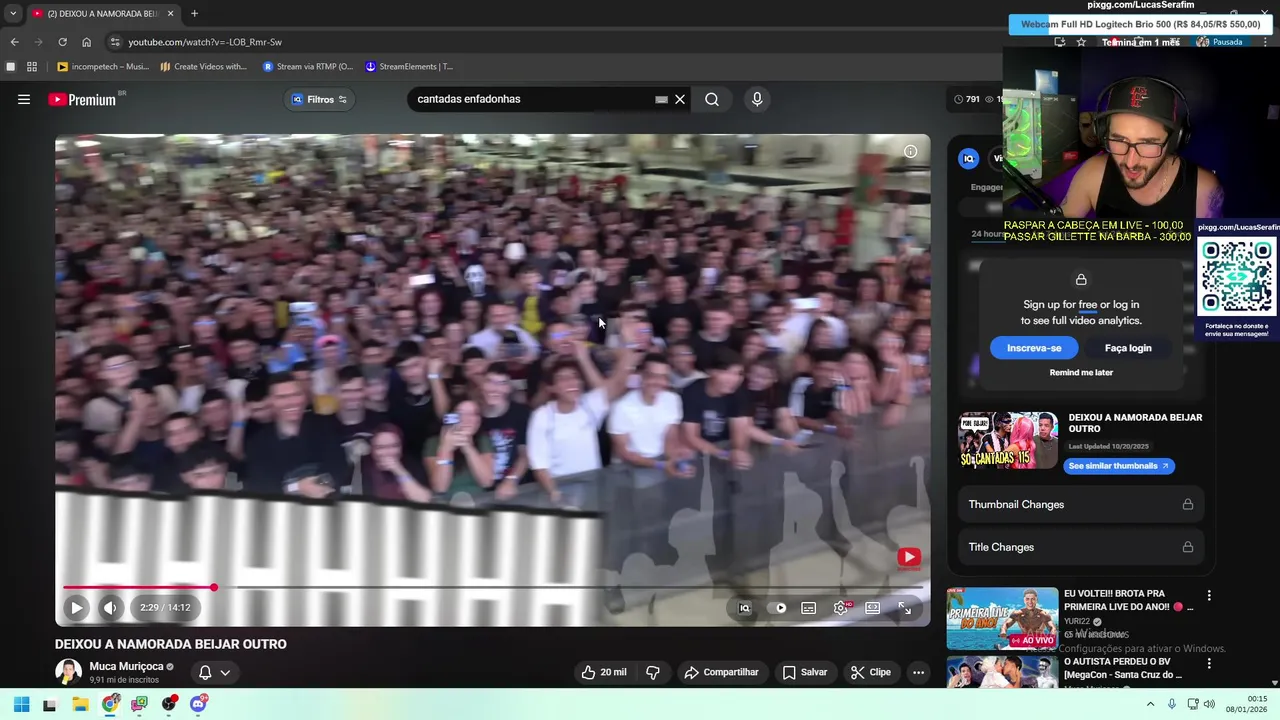Open See similar thumbnails link
This screenshot has height=720, width=1280.
pos(1118,466)
